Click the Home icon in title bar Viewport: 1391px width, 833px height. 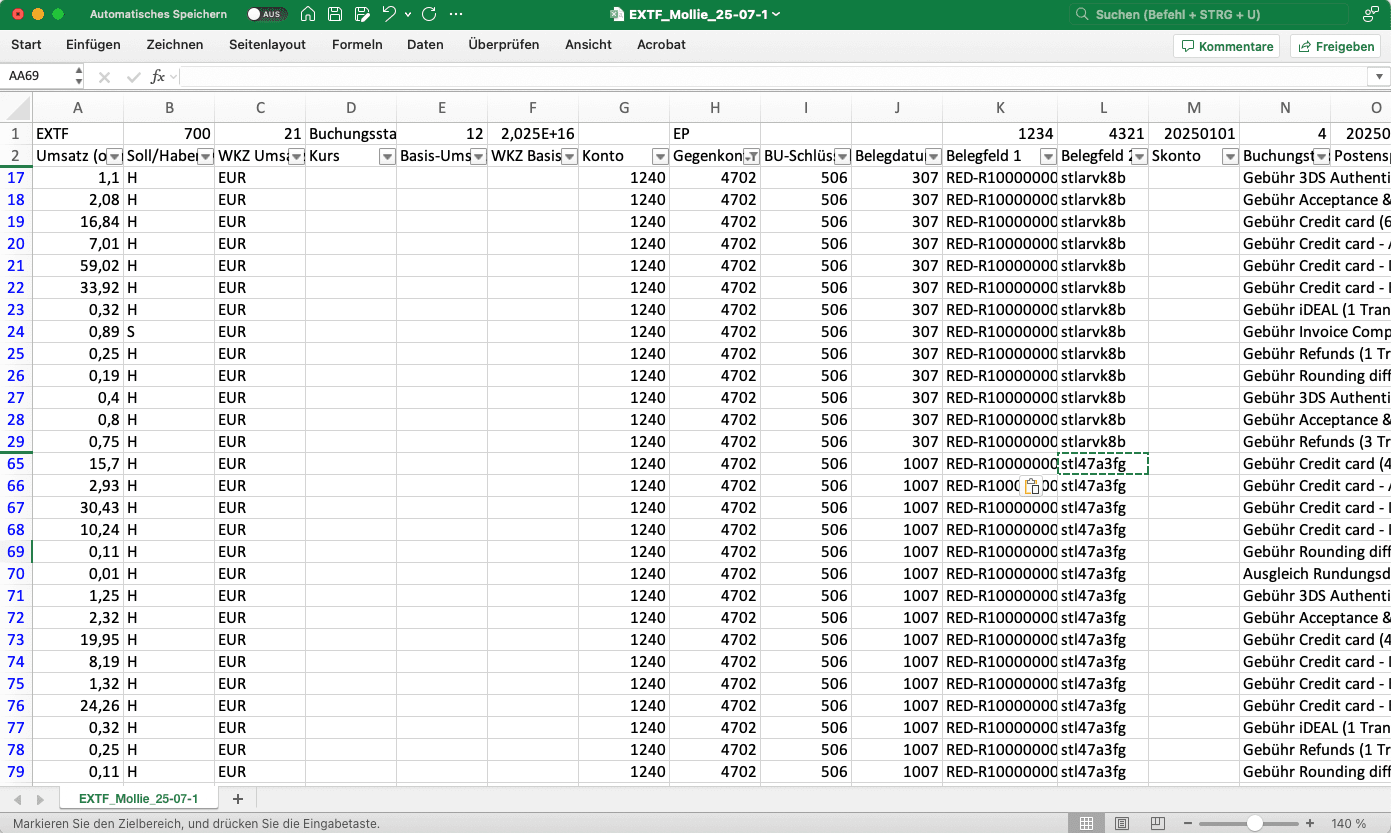(308, 14)
